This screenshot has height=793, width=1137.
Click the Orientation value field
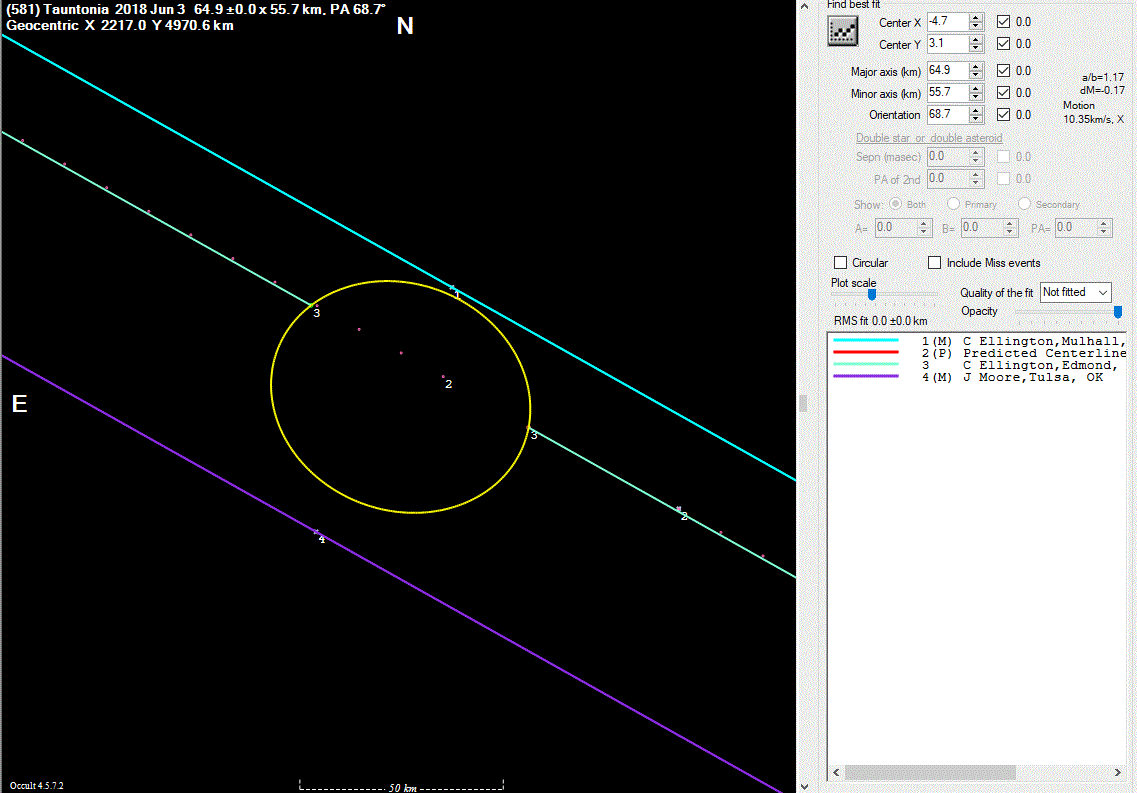pos(947,115)
